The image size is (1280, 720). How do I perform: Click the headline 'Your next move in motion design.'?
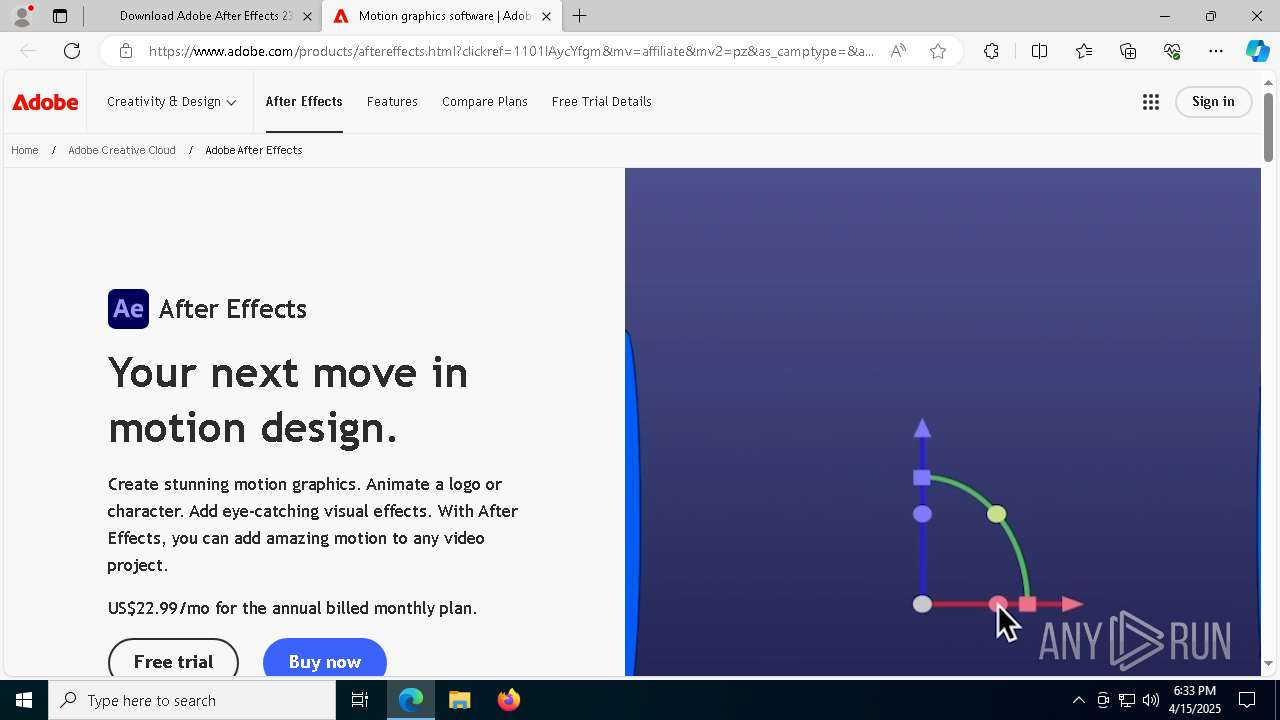288,400
